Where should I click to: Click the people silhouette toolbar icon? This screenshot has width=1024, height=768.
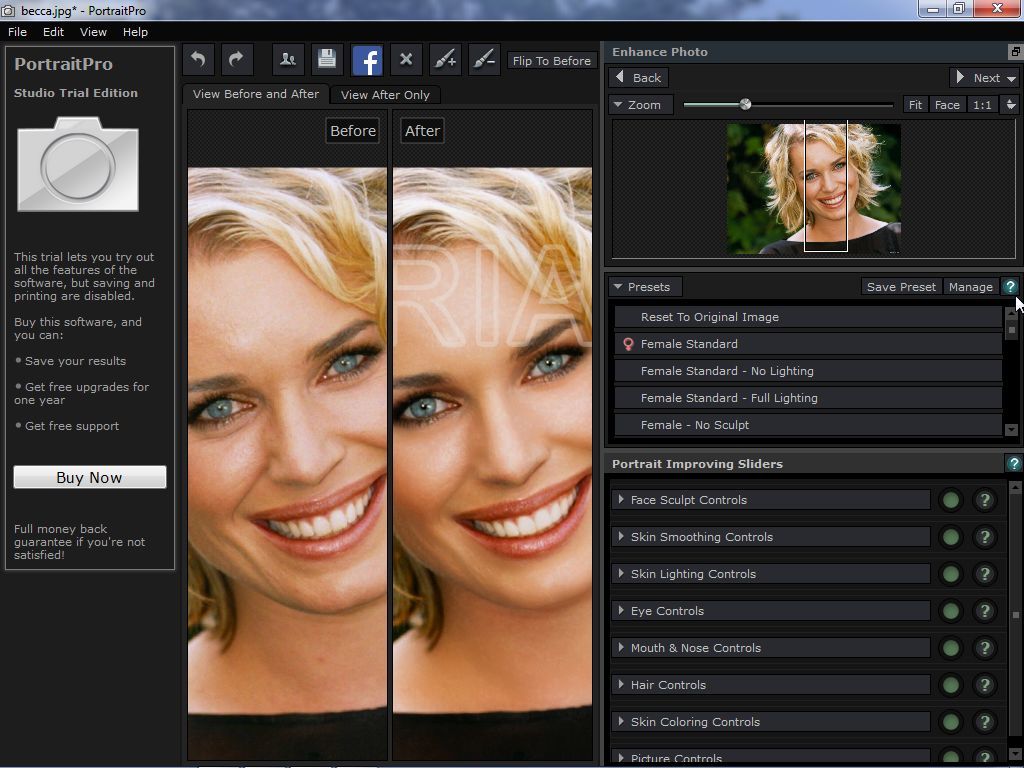[288, 60]
